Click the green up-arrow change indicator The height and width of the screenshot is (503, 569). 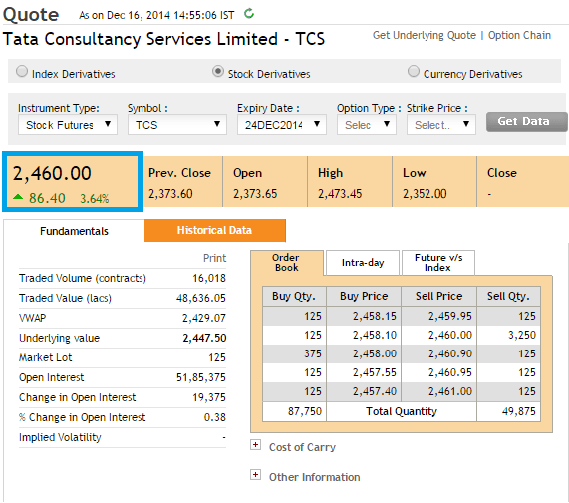coord(18,197)
